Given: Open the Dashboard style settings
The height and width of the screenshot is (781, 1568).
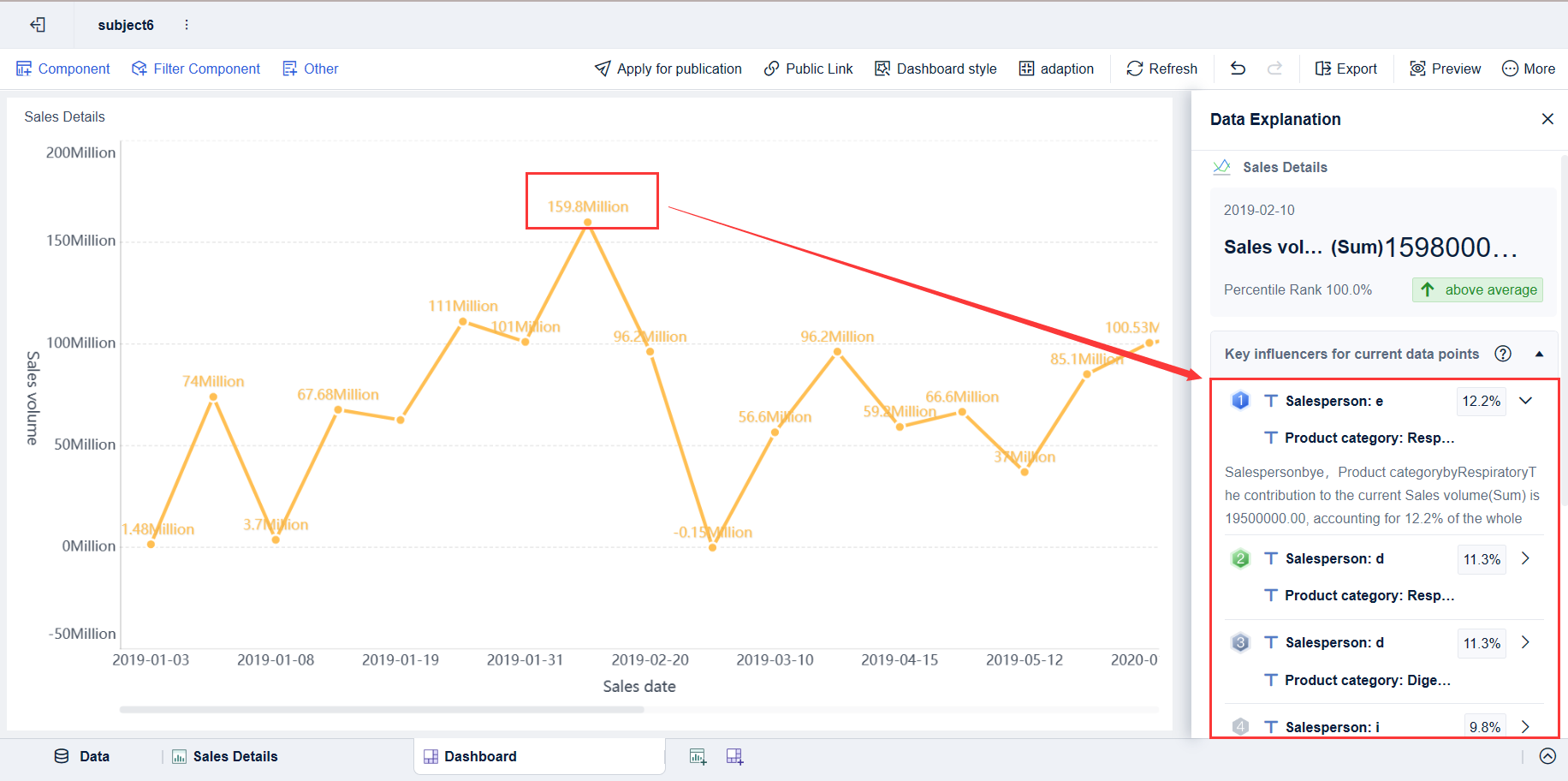Looking at the screenshot, I should pos(935,69).
